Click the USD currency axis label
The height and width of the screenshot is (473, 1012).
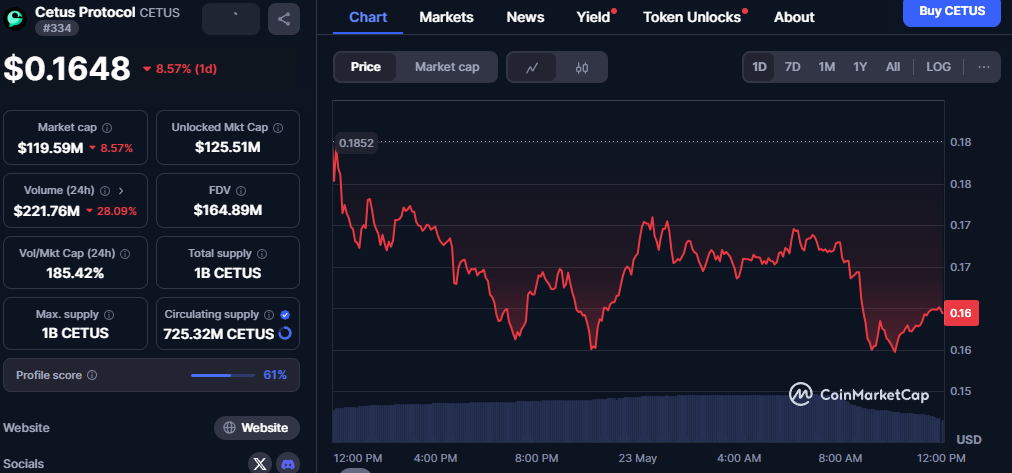click(969, 440)
